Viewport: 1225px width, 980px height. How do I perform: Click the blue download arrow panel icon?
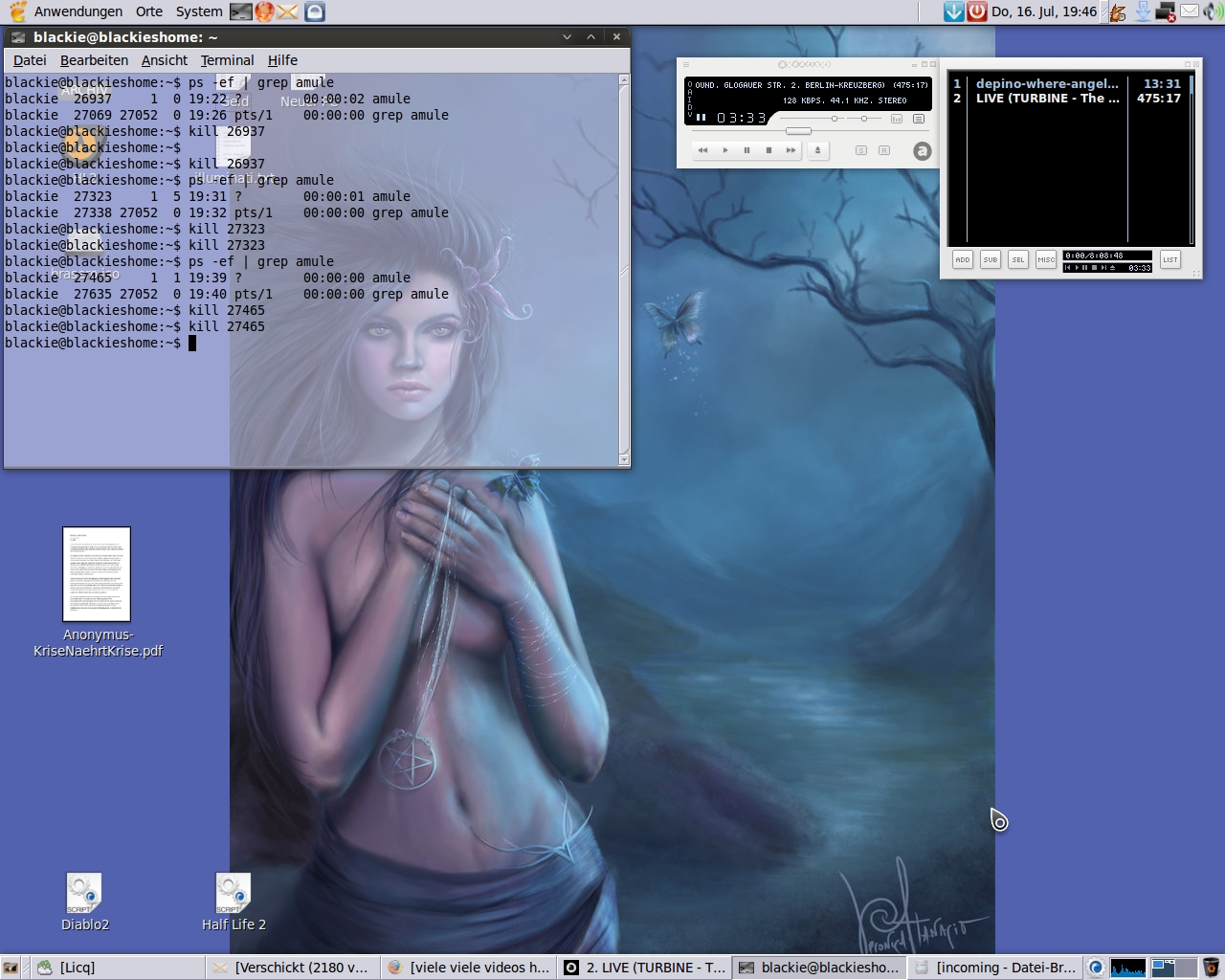coord(953,11)
